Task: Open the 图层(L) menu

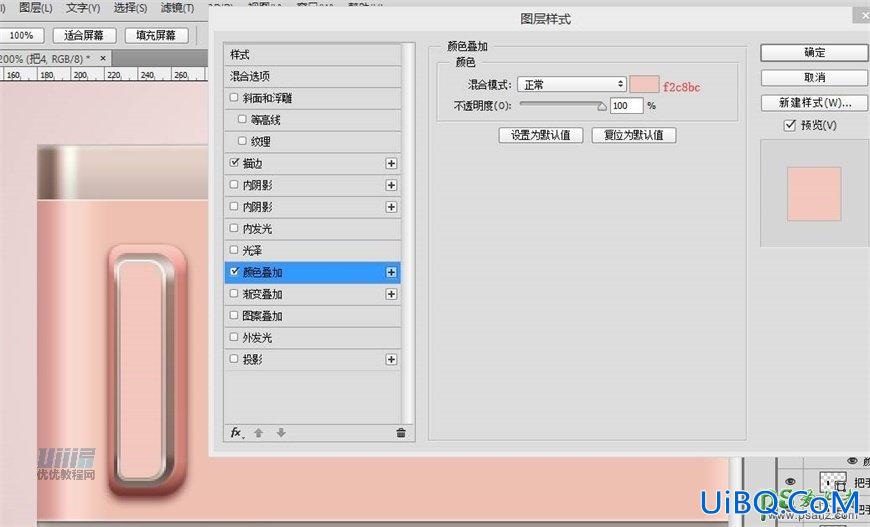Action: pos(36,8)
